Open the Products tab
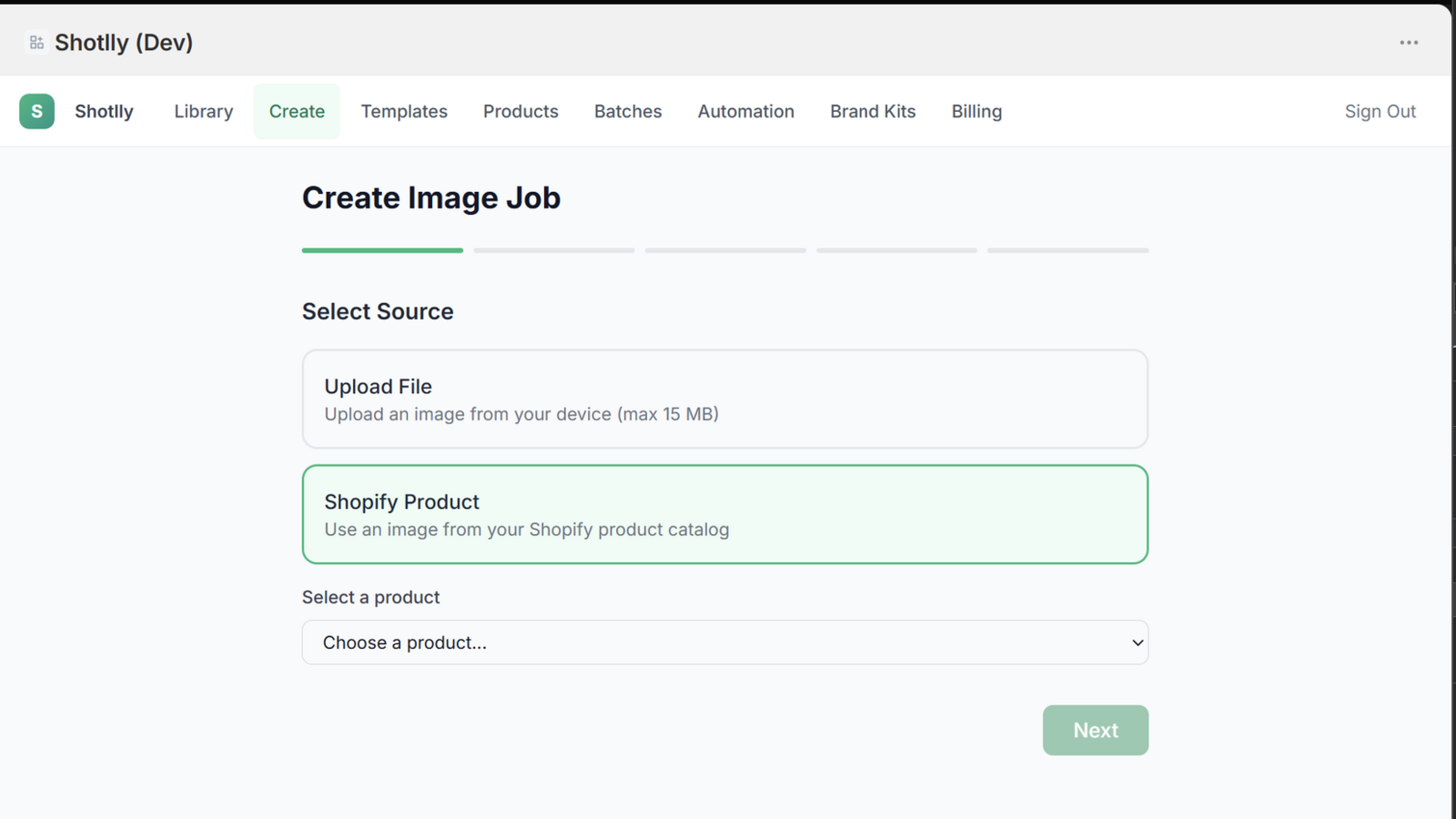1456x819 pixels. point(521,111)
